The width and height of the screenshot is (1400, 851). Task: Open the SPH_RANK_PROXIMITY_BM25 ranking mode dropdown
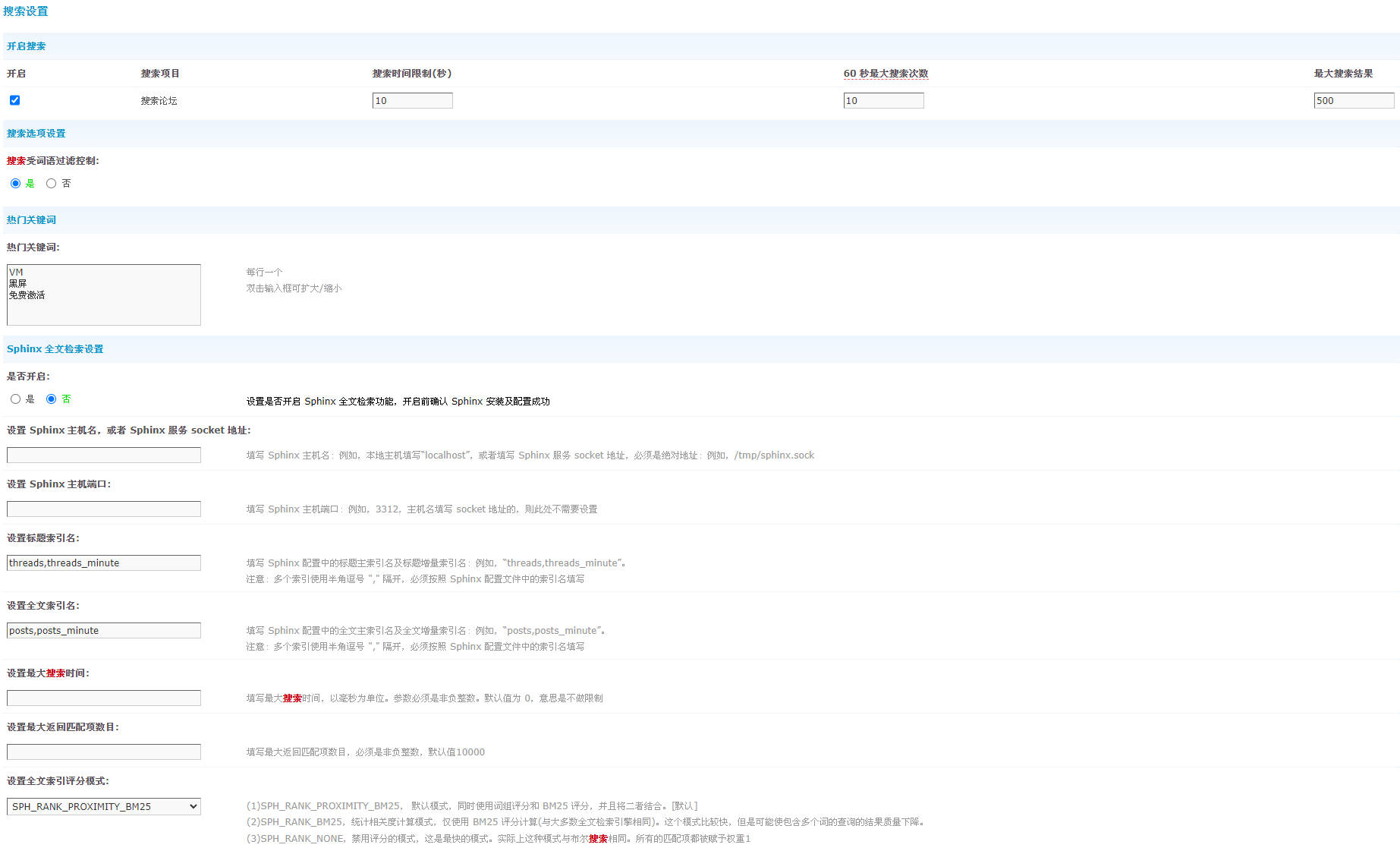point(103,806)
